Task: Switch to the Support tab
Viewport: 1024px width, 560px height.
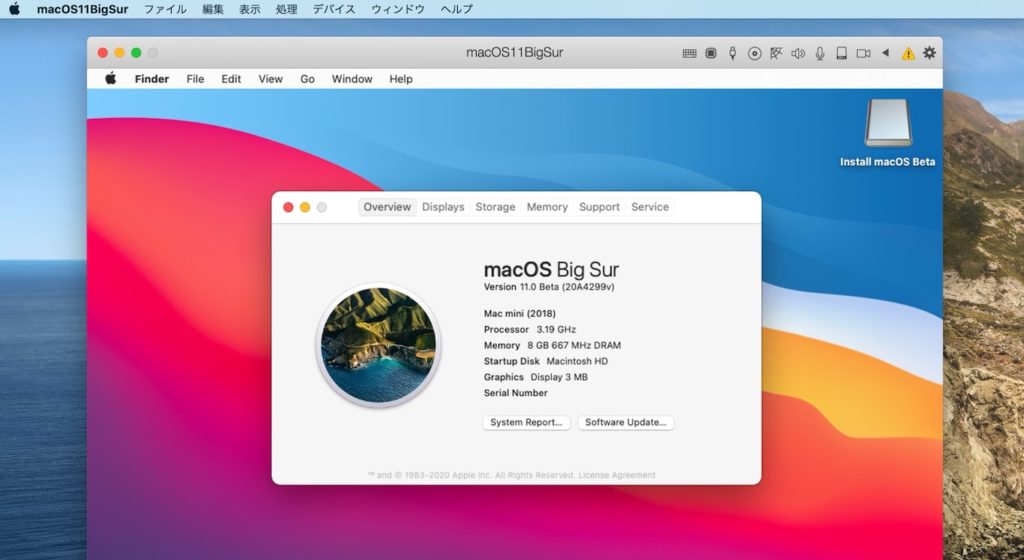Action: point(599,207)
